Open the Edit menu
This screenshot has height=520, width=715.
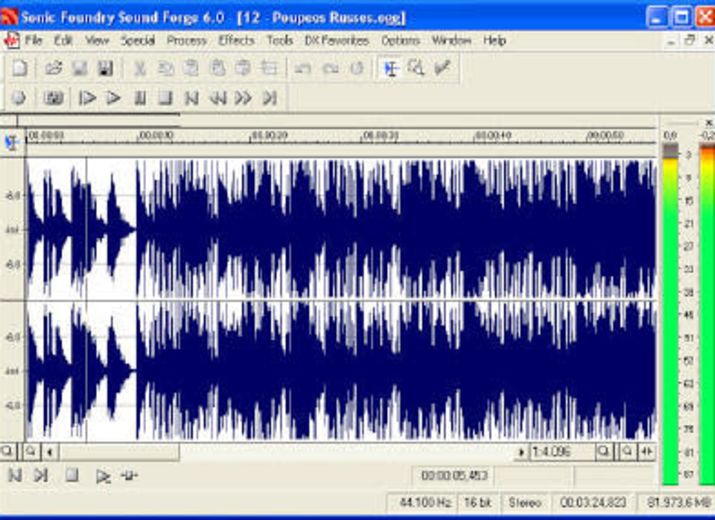coord(63,41)
